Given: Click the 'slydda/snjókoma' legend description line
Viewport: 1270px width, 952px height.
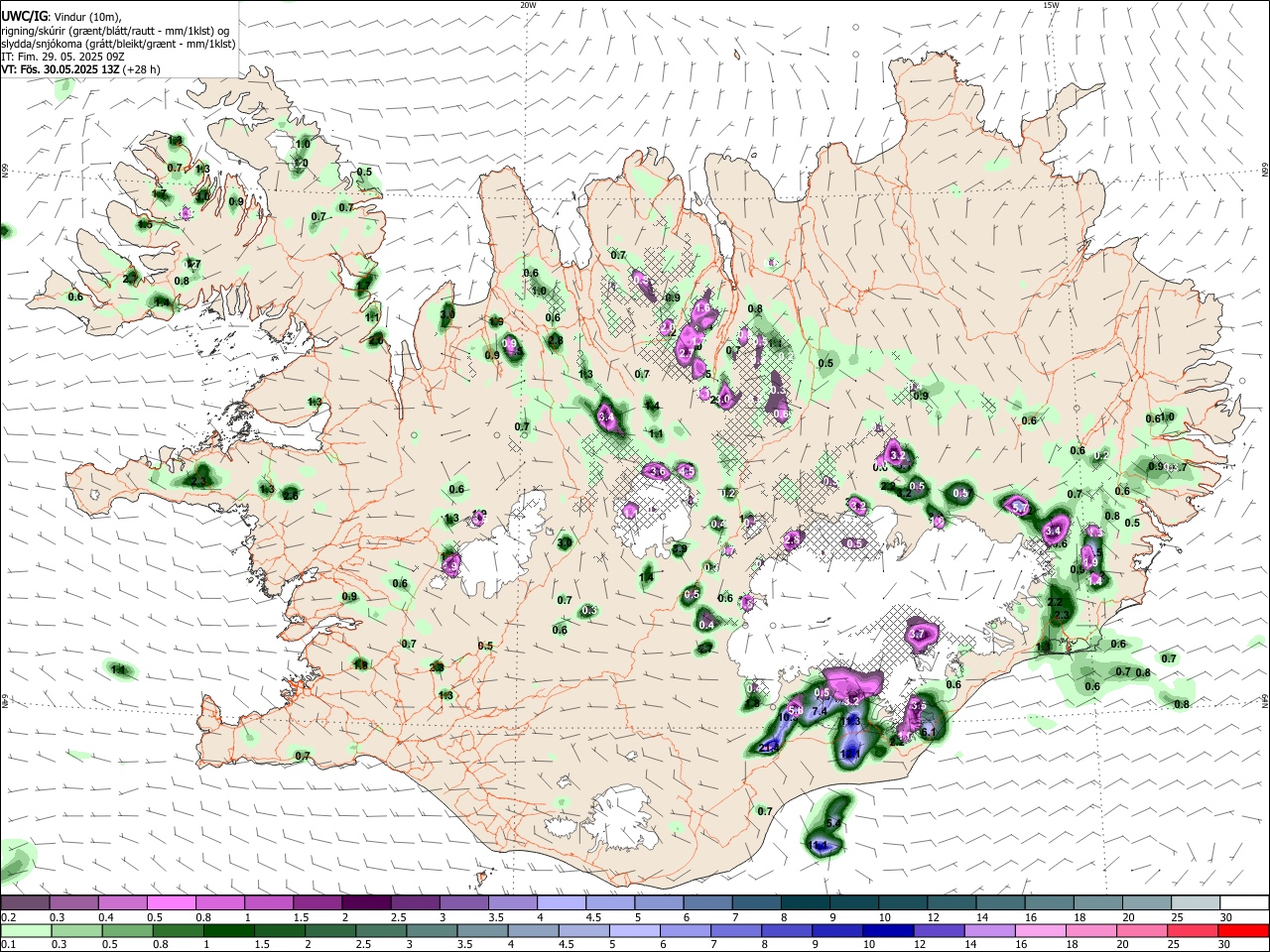Looking at the screenshot, I should tap(117, 44).
